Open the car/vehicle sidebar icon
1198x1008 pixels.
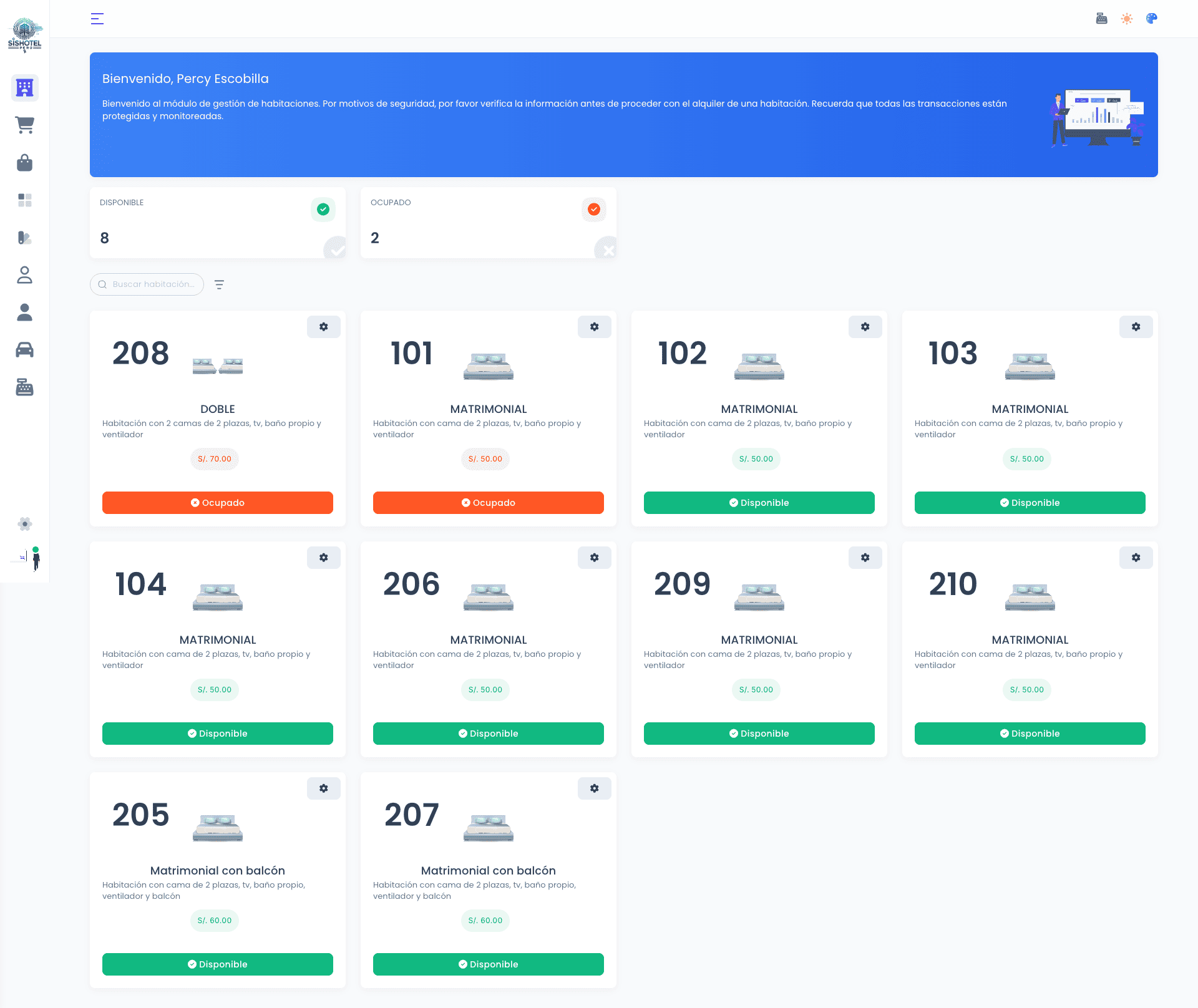click(x=24, y=350)
